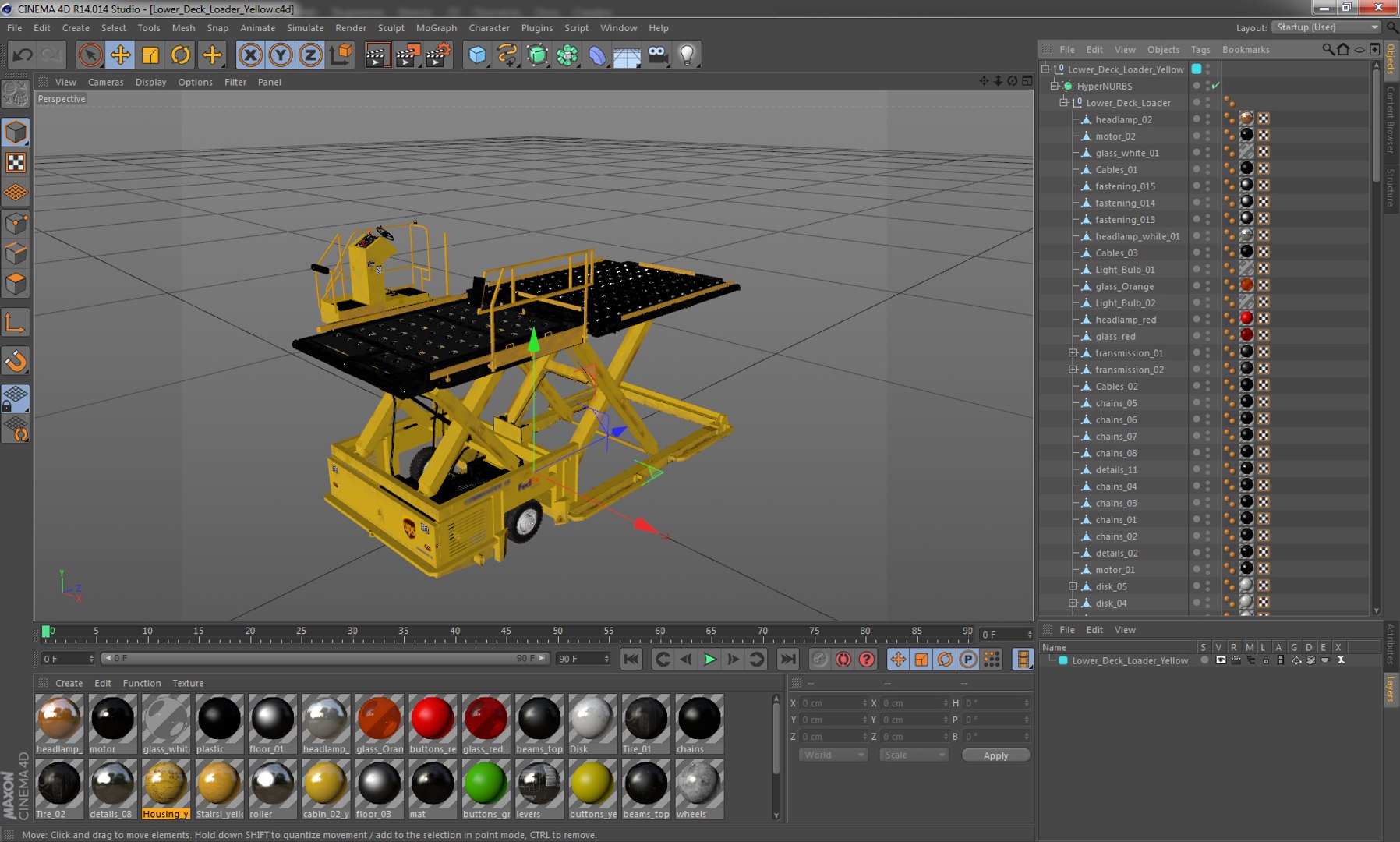
Task: Open Material Manager Texture menu
Action: coord(188,683)
